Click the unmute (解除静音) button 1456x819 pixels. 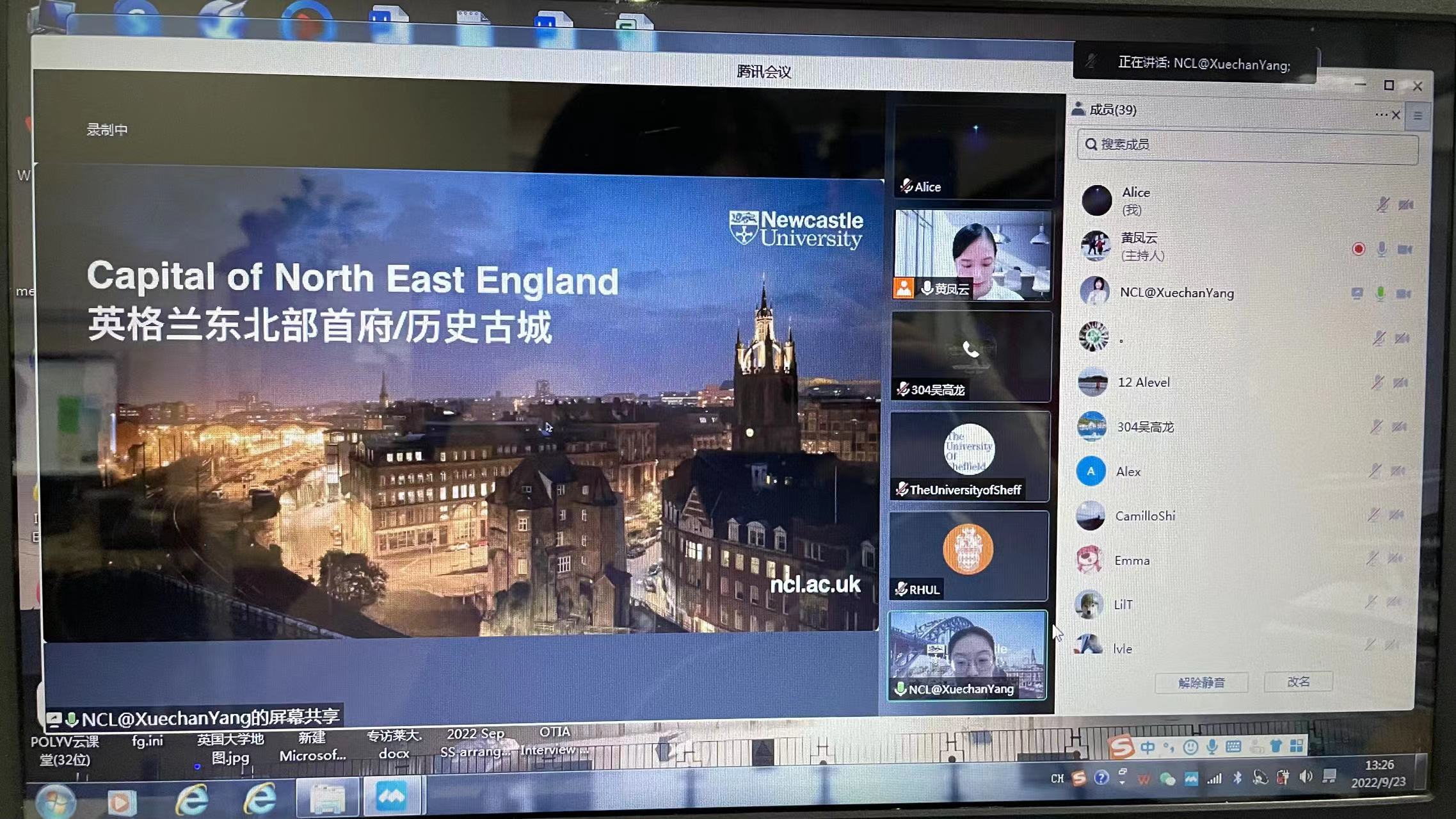tap(1201, 683)
